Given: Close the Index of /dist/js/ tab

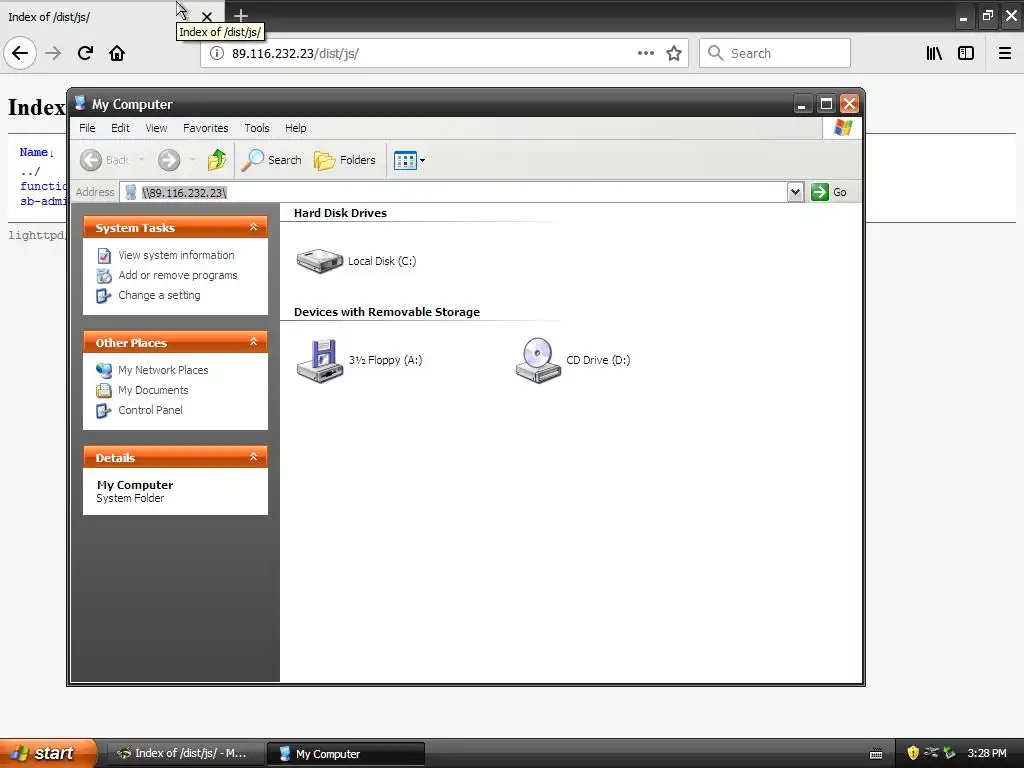Looking at the screenshot, I should click(x=206, y=16).
